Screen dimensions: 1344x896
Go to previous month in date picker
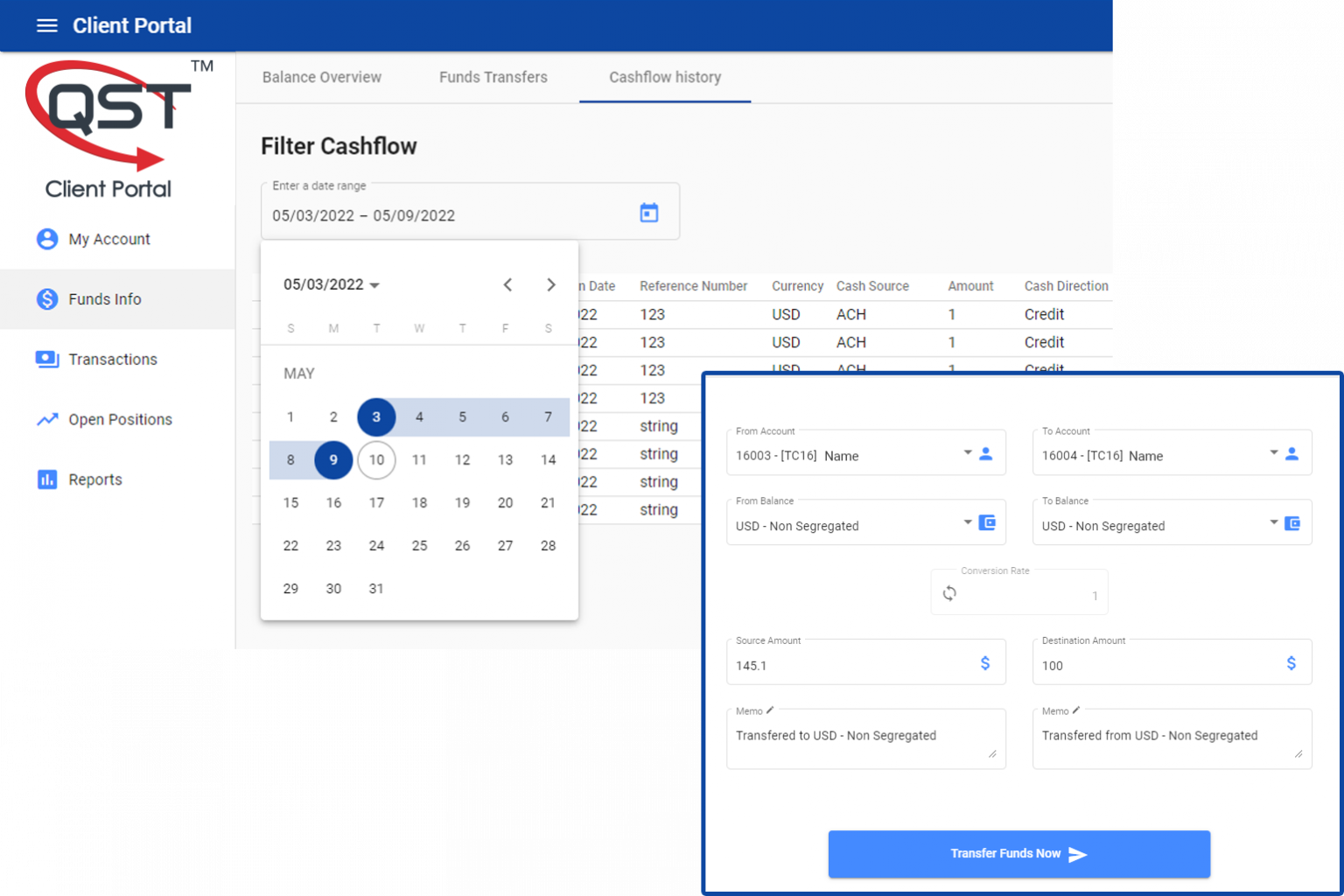[507, 284]
